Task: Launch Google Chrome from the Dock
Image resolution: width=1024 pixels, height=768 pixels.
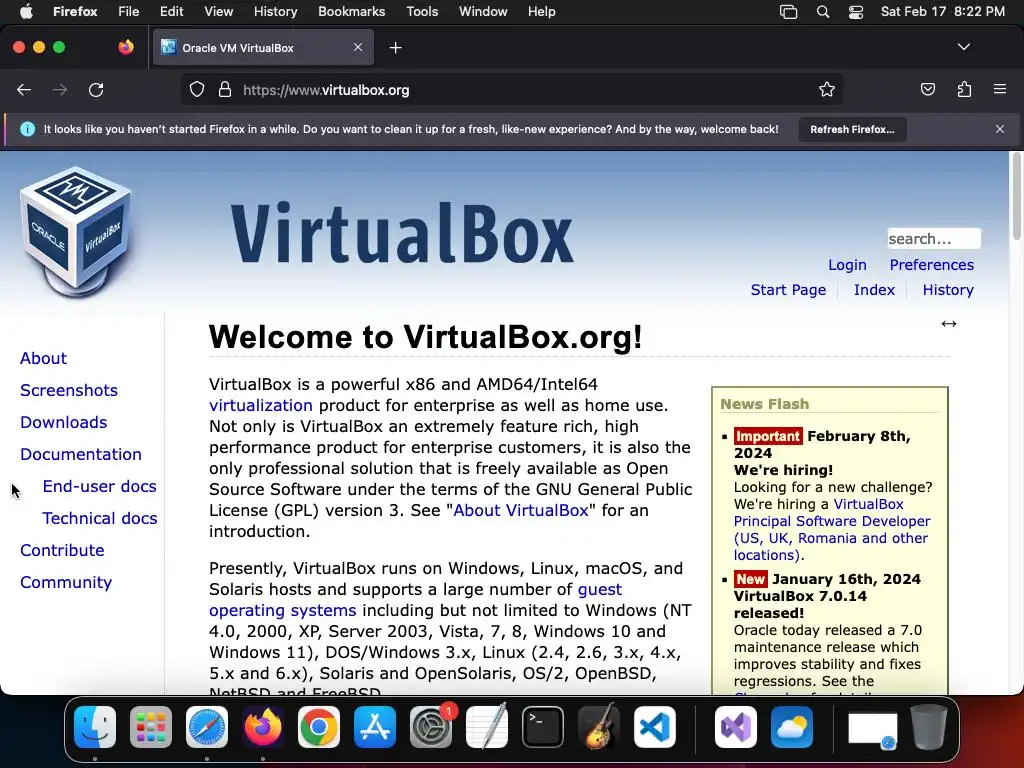Action: [319, 727]
